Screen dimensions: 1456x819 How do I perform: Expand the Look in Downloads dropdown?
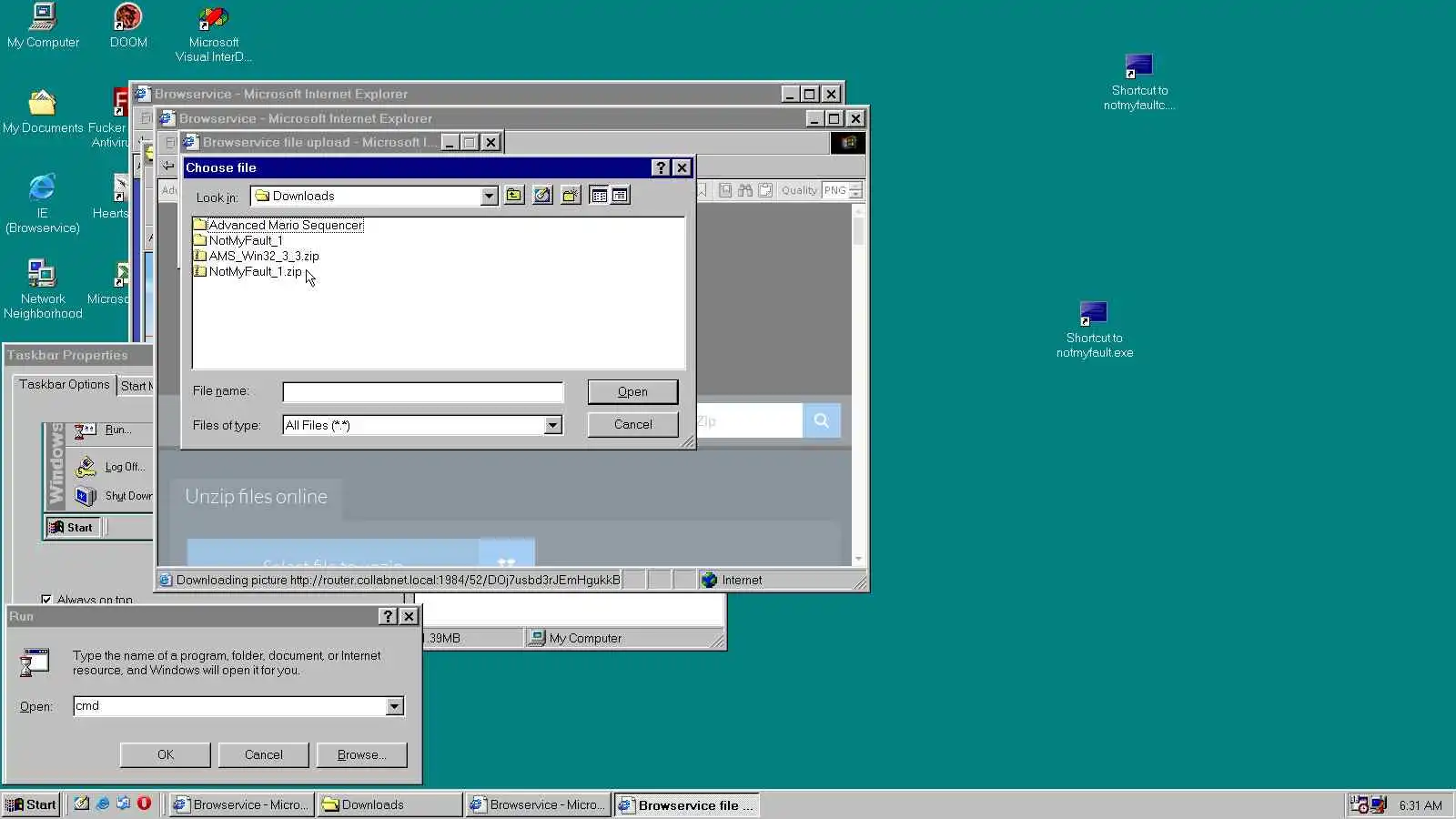tap(489, 196)
